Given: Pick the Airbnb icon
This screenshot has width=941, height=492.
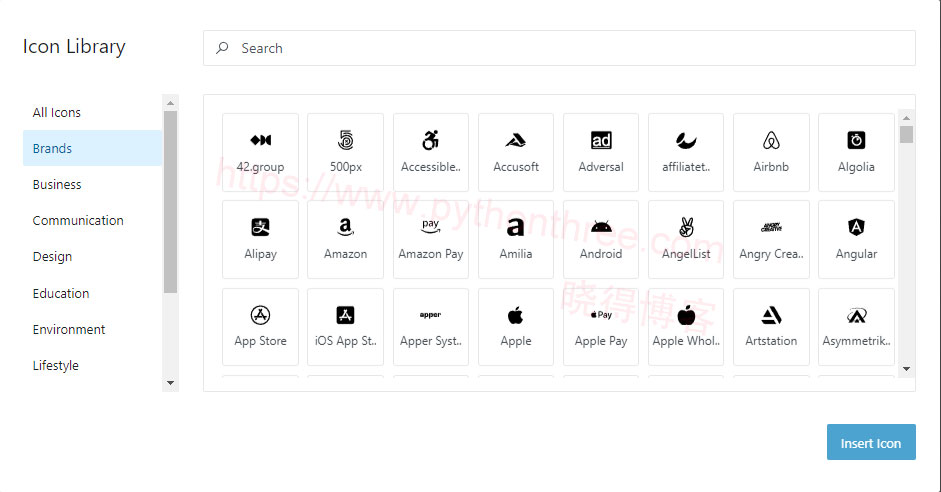Looking at the screenshot, I should (771, 152).
